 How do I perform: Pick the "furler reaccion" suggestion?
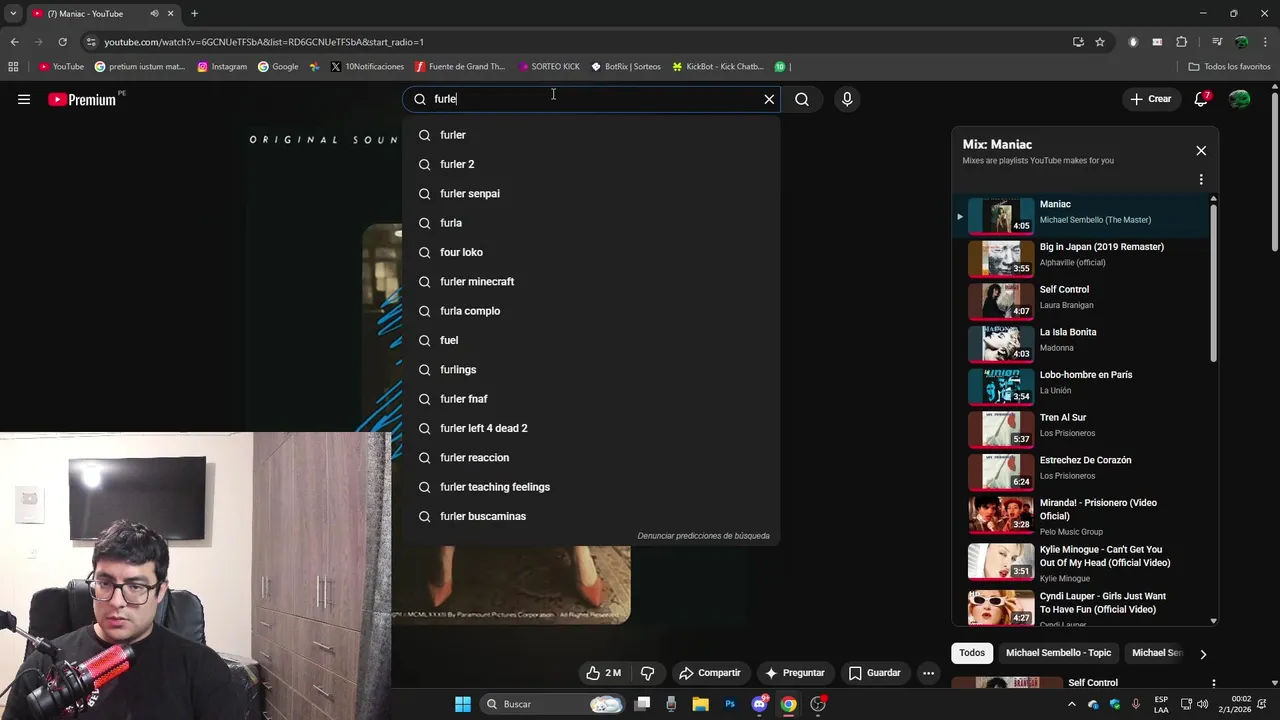tap(591, 458)
